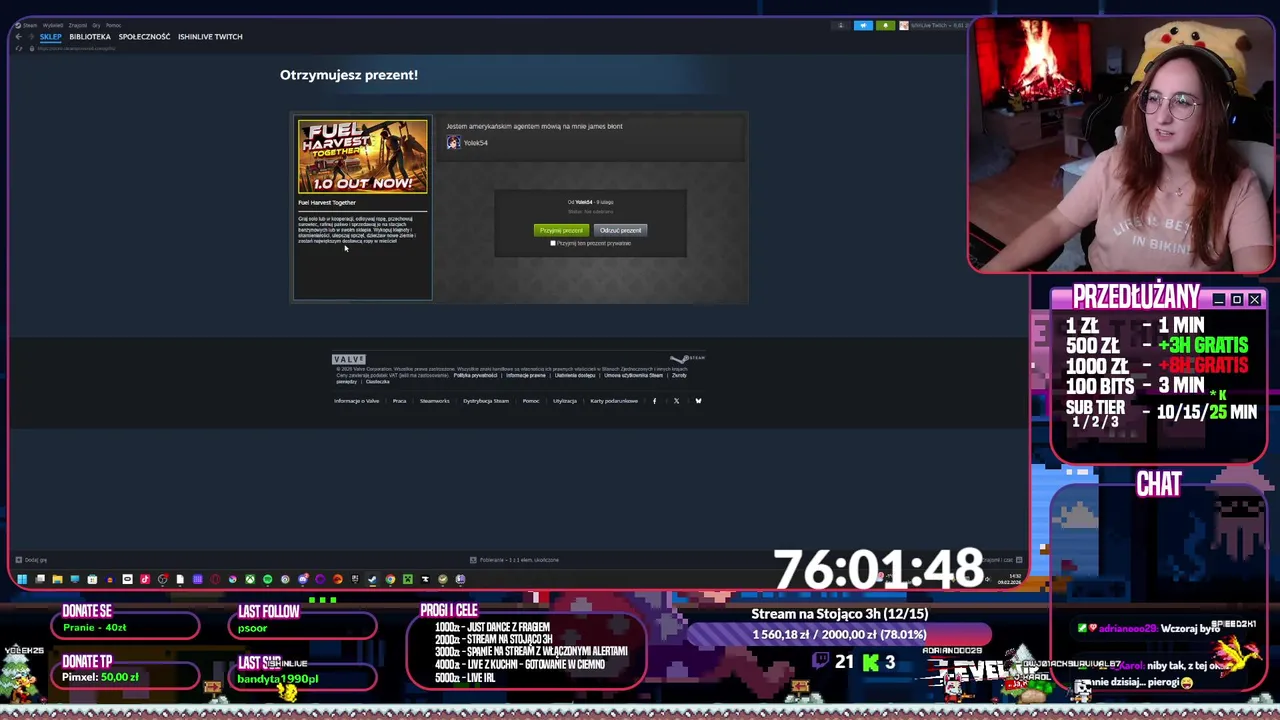
Task: Open the Xbox app from the taskbar
Action: 250,579
